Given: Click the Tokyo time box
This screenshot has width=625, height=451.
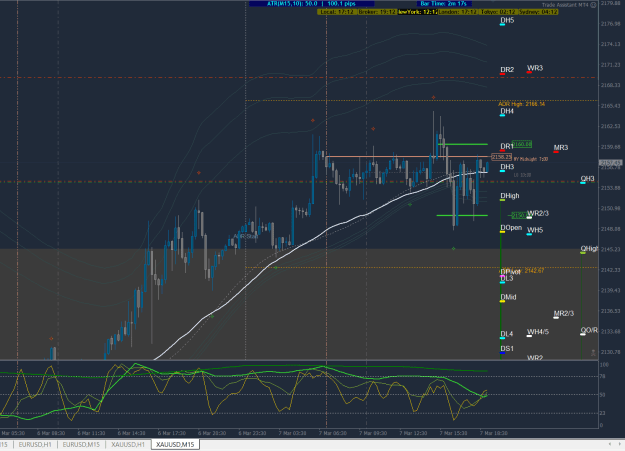Looking at the screenshot, I should [498, 12].
